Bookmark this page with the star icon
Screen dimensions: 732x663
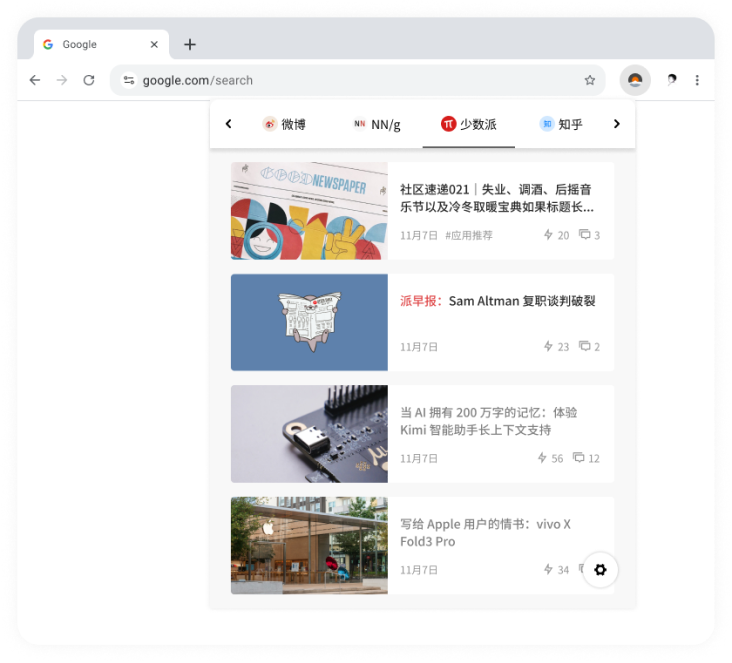pos(590,80)
